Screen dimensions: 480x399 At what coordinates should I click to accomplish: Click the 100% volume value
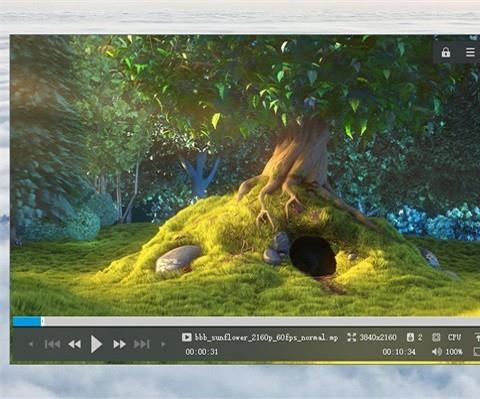pos(454,352)
